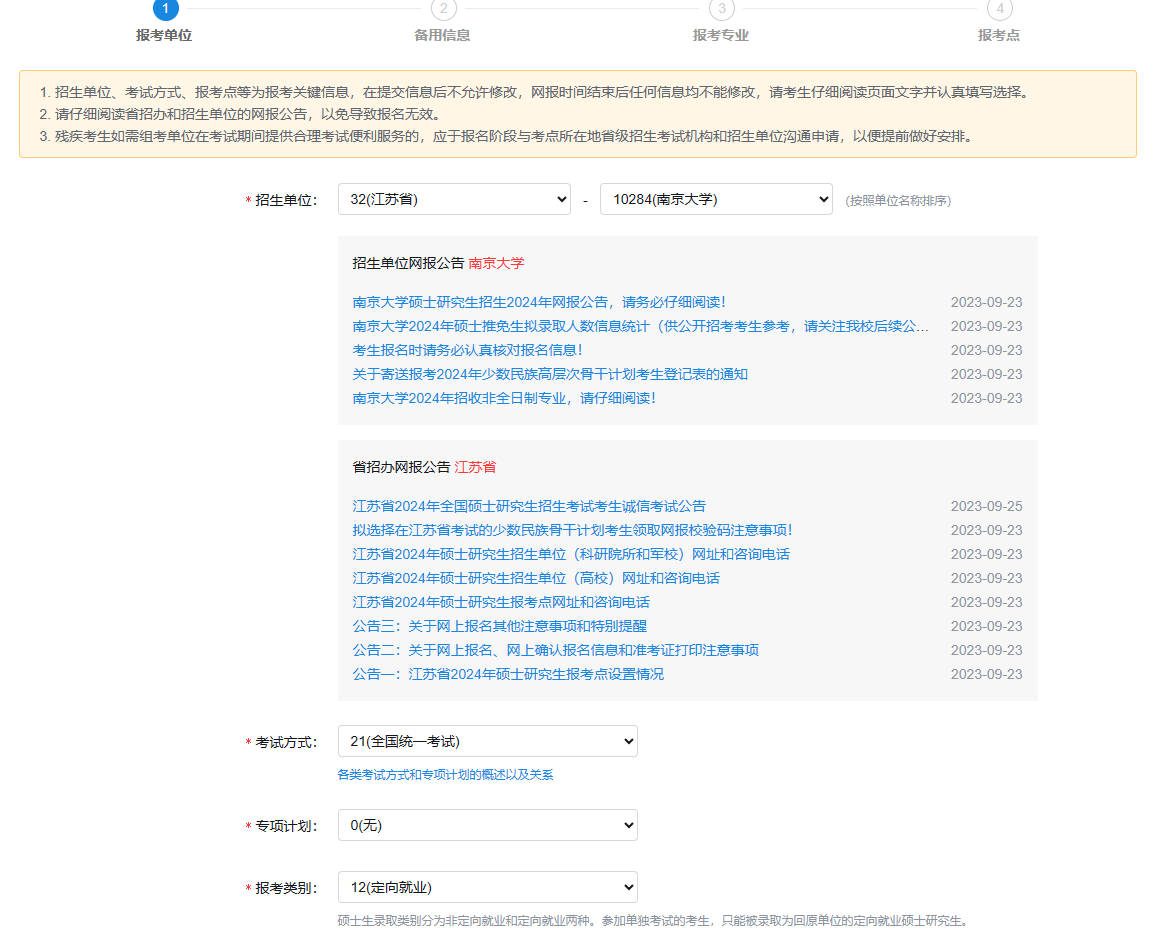This screenshot has width=1153, height=948.
Task: Click the step 2 备用信息 circle
Action: pyautogui.click(x=443, y=8)
